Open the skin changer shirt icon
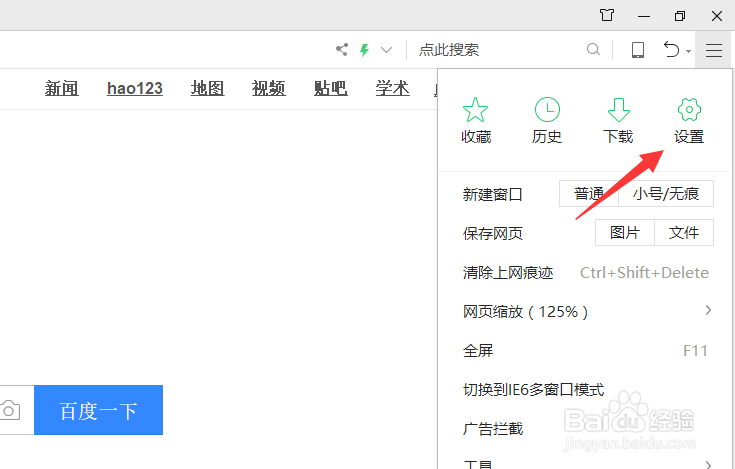The width and height of the screenshot is (735, 469). tap(607, 15)
